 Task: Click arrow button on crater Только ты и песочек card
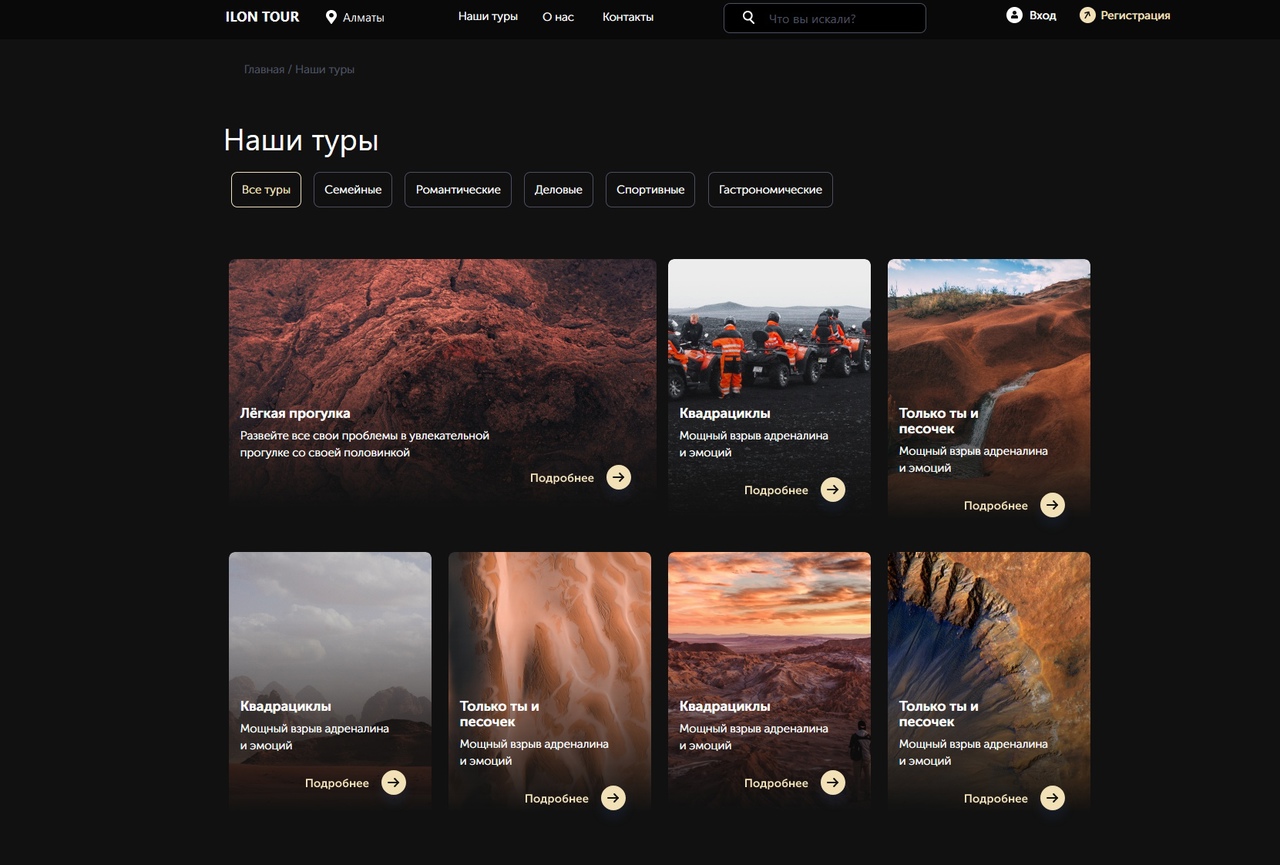[x=1052, y=797]
